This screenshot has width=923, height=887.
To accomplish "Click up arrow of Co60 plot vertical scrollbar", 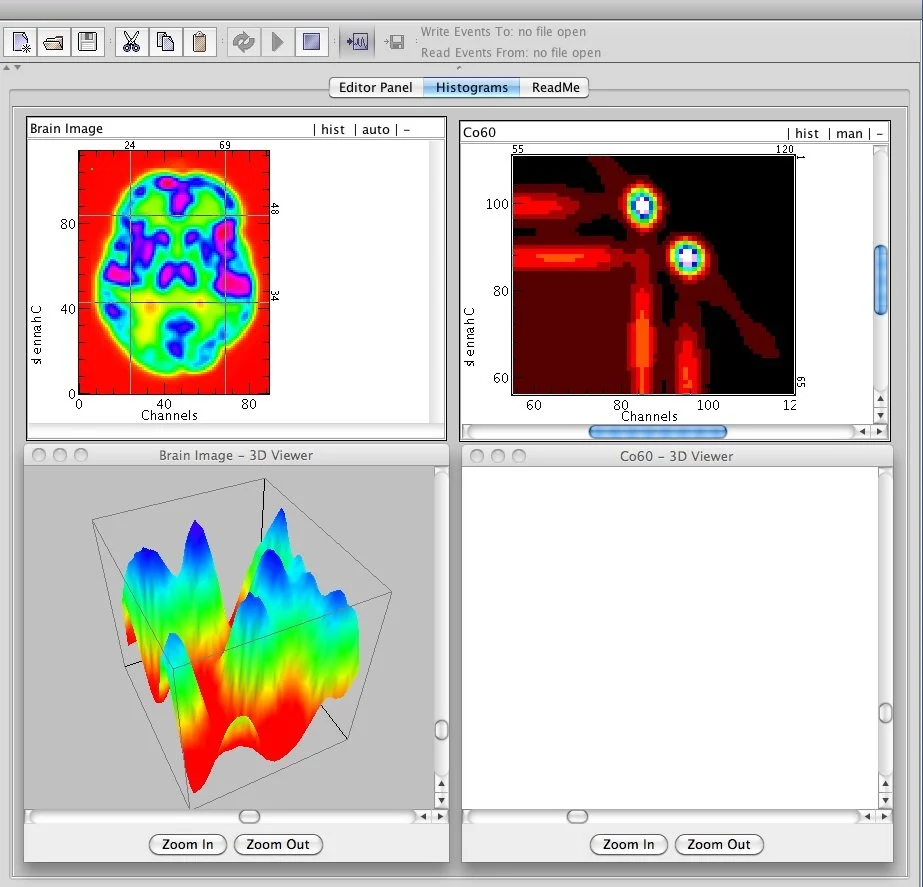I will 881,399.
